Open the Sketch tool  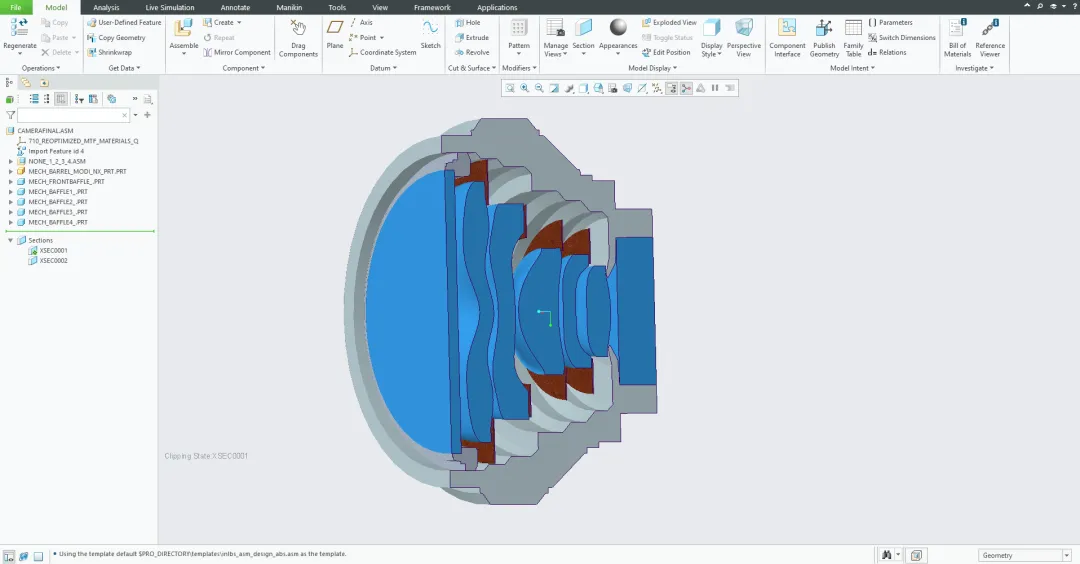430,29
